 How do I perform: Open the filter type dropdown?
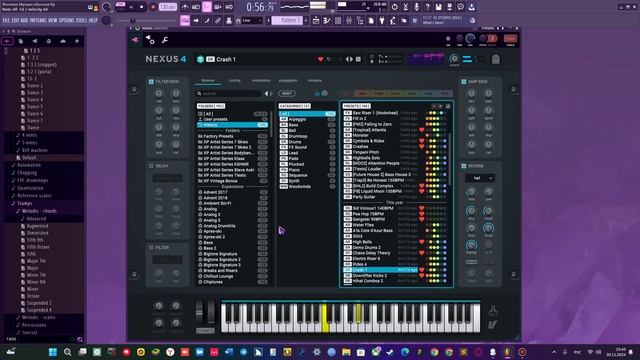167,260
